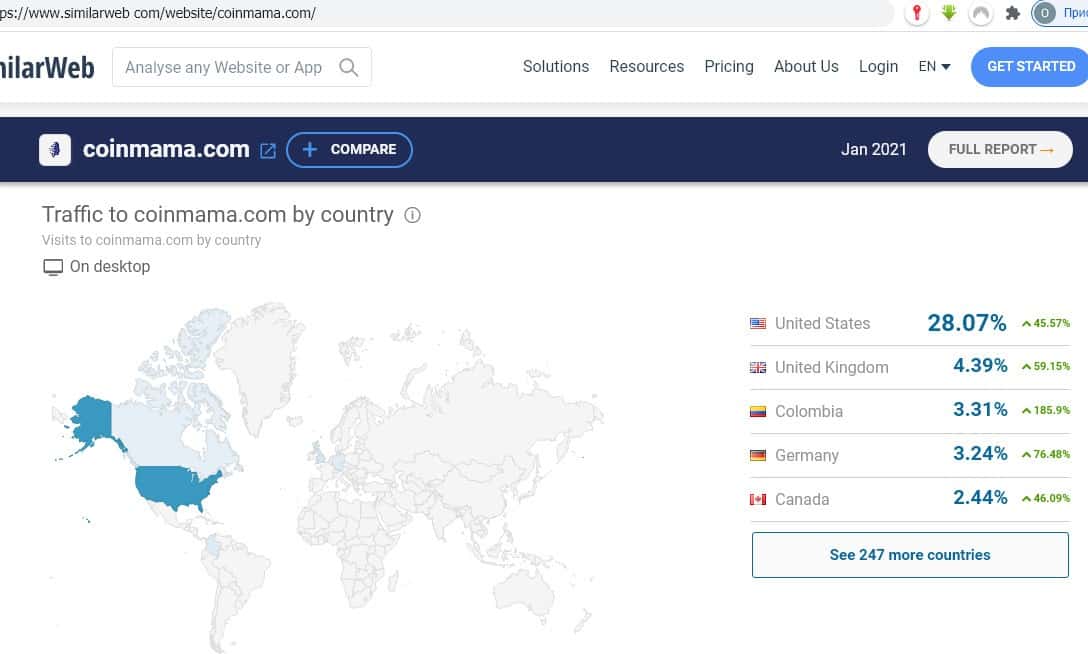Image resolution: width=1088 pixels, height=654 pixels.
Task: Open the browser profile avatar
Action: [1044, 13]
